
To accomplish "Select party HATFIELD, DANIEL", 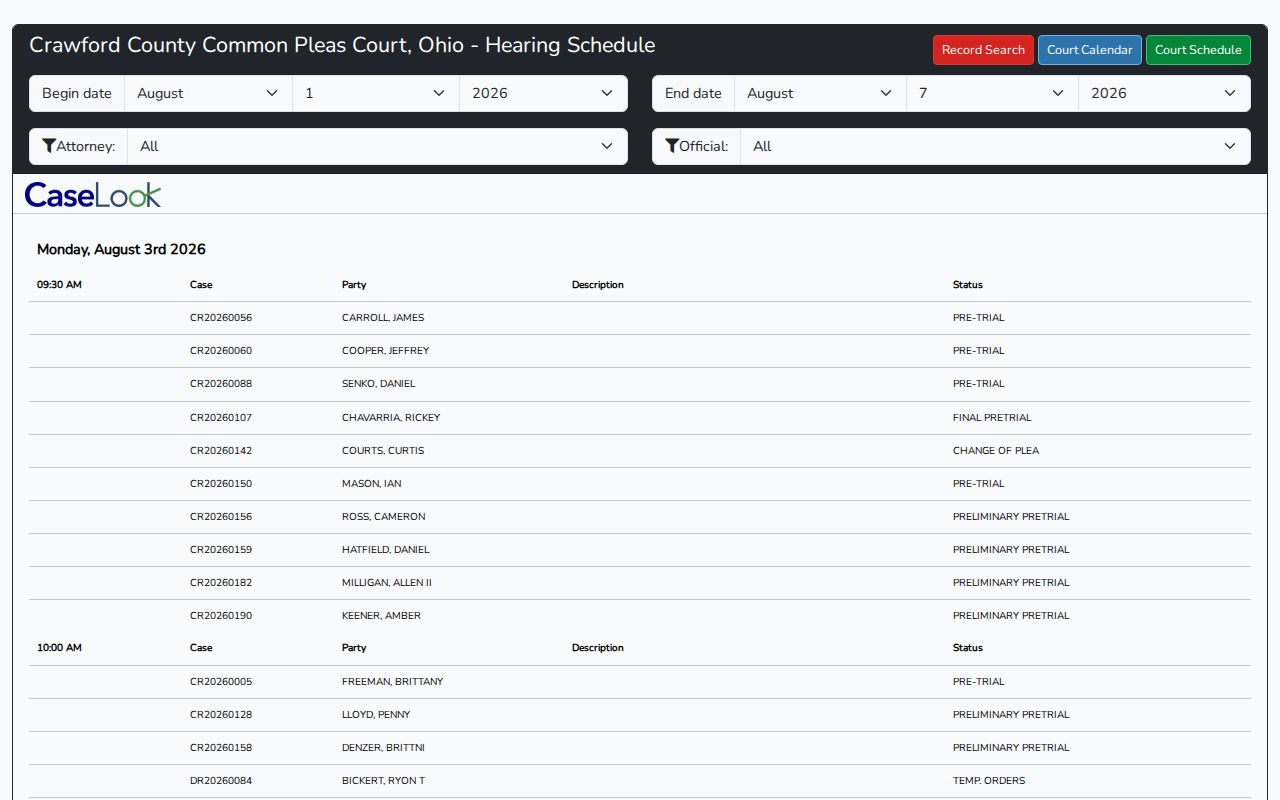I will pyautogui.click(x=385, y=550).
